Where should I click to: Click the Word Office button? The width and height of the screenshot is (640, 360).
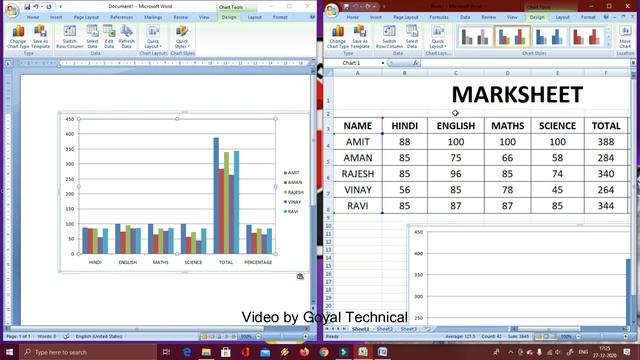(12, 11)
